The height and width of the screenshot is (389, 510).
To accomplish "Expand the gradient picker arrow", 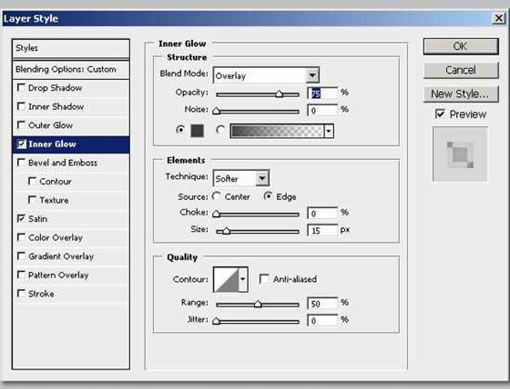I will (x=329, y=131).
